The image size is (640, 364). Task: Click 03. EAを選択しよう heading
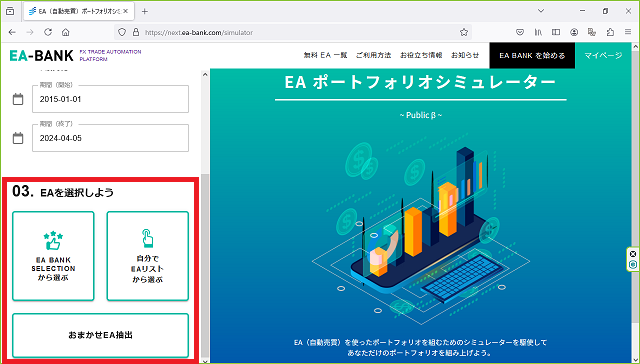(x=63, y=191)
